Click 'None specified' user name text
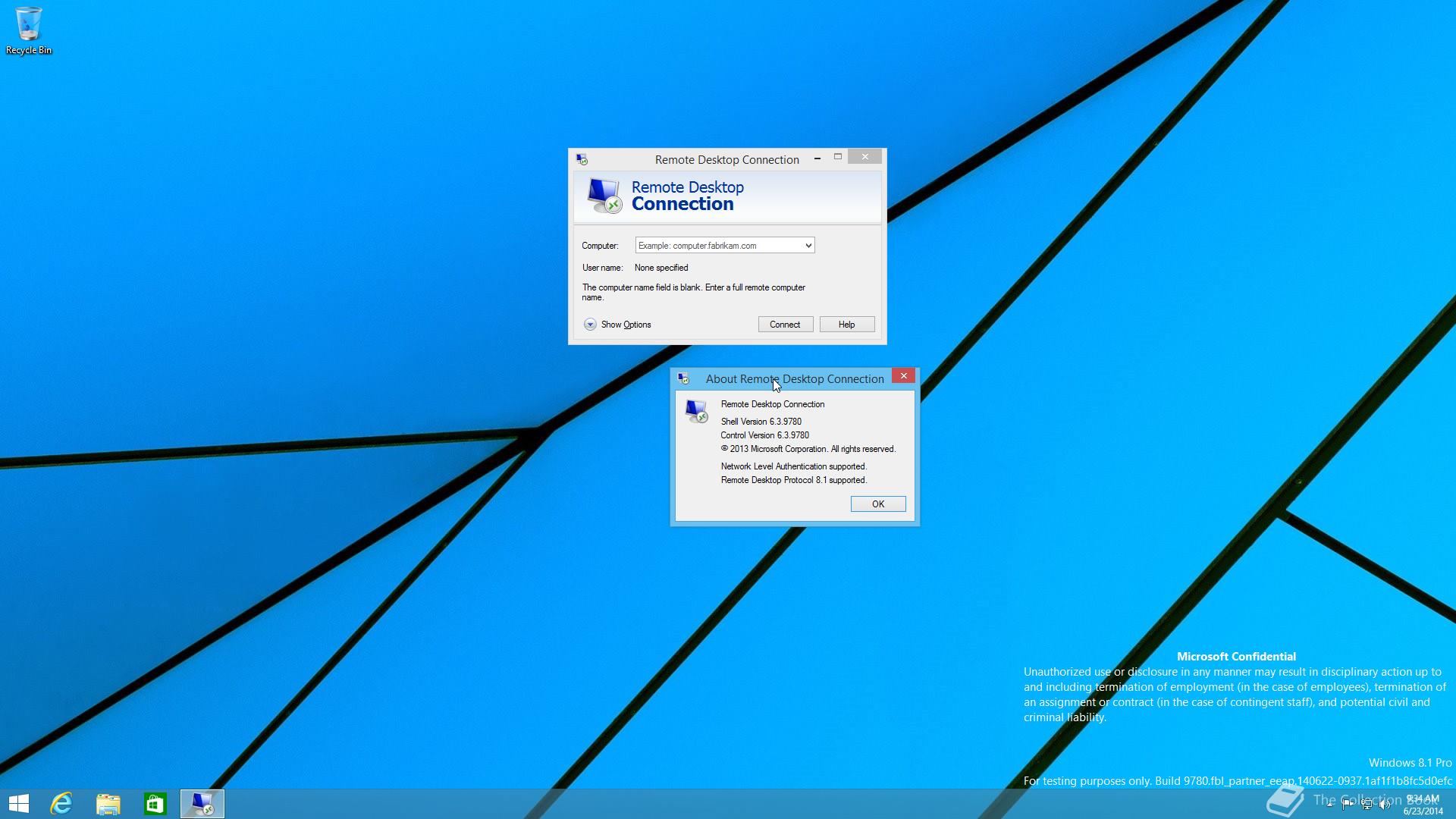Image resolution: width=1456 pixels, height=819 pixels. click(x=661, y=268)
